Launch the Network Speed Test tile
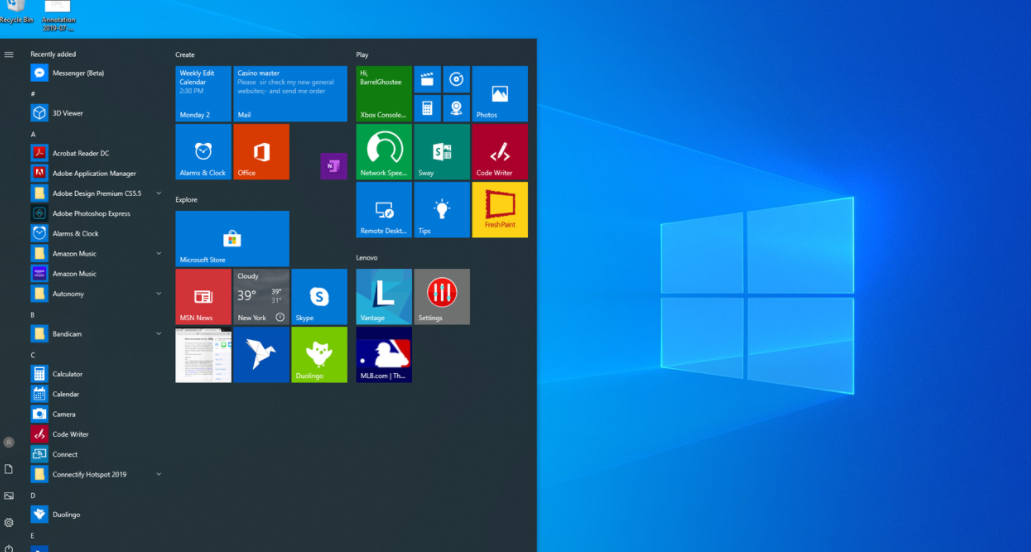The width and height of the screenshot is (1031, 552). [x=384, y=152]
